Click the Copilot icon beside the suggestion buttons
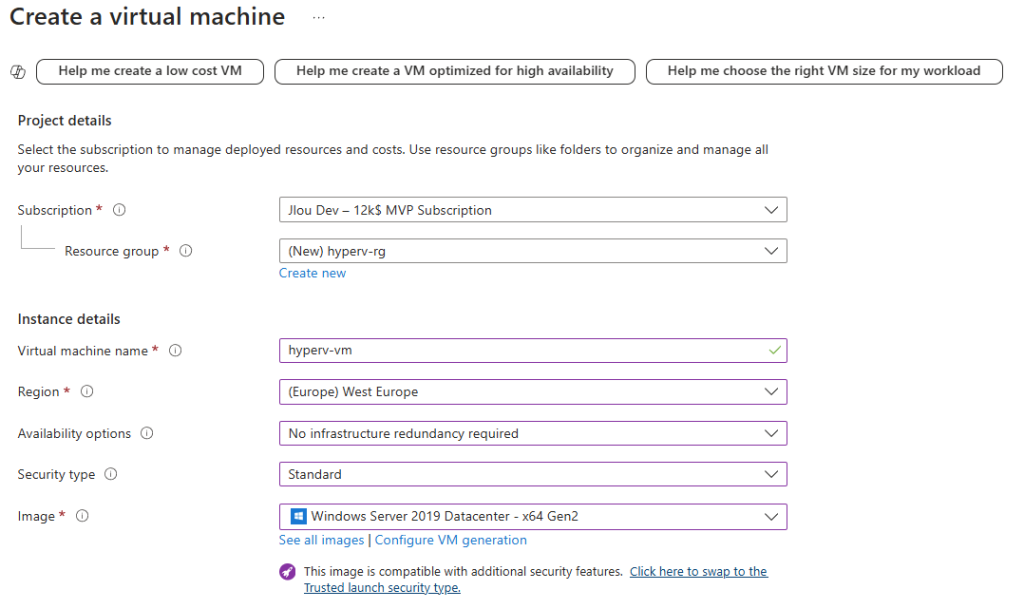 [18, 72]
